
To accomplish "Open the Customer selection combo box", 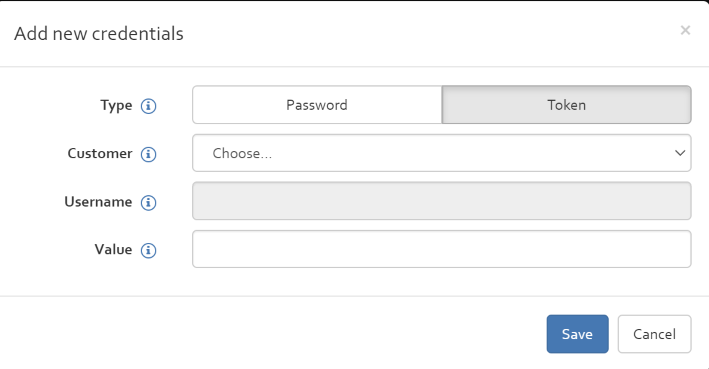I will (442, 153).
